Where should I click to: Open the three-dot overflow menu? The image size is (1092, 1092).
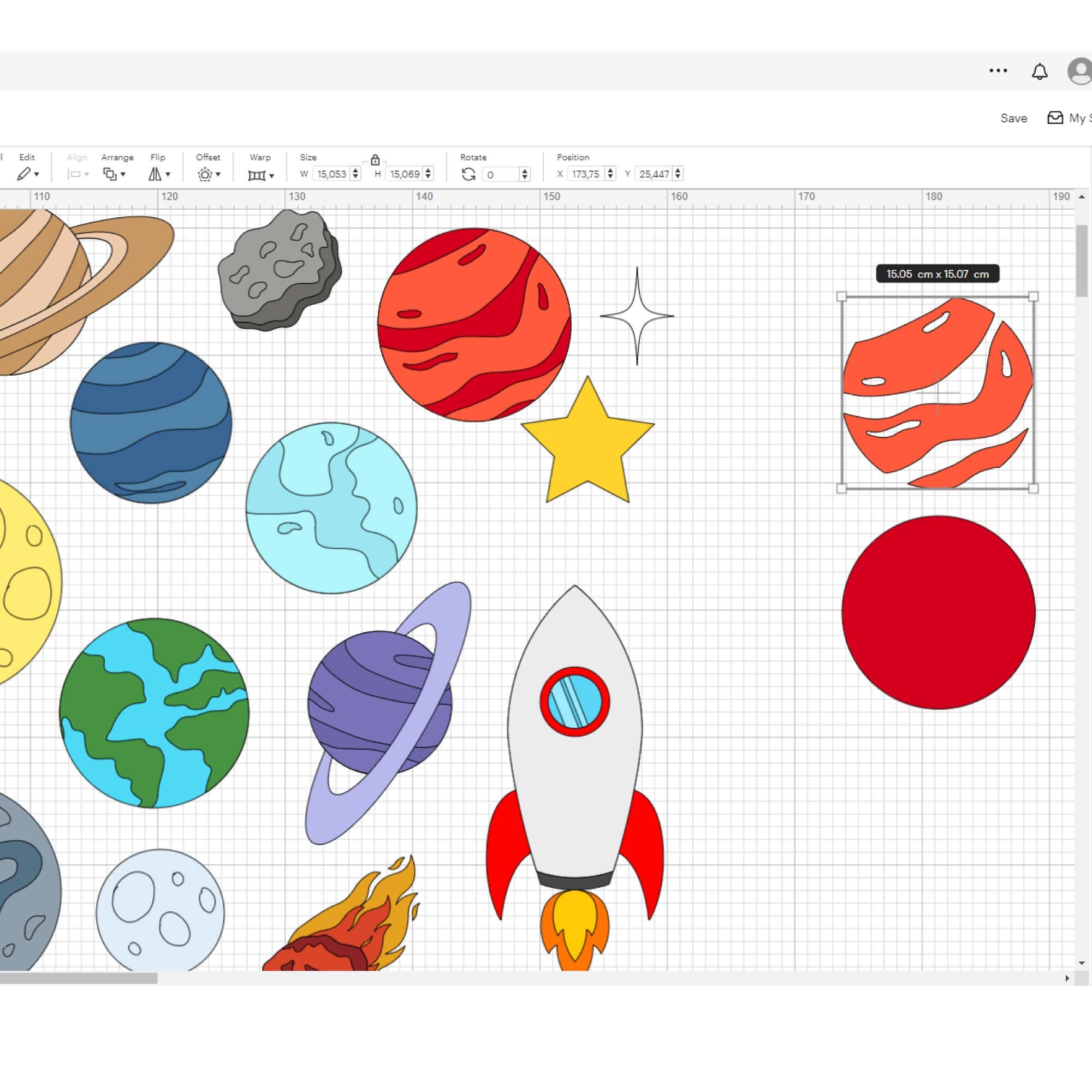pyautogui.click(x=998, y=70)
